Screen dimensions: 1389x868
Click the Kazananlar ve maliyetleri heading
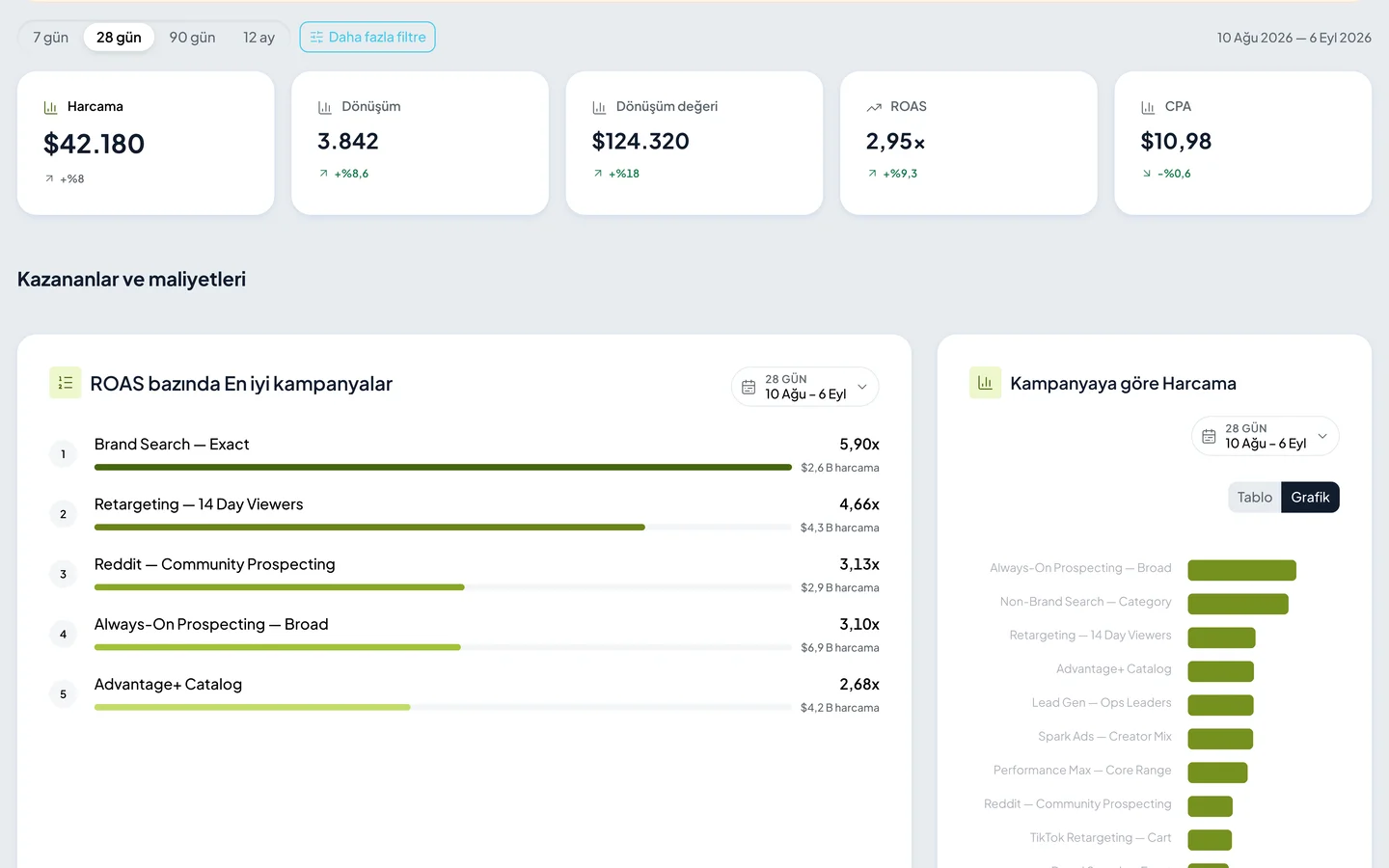point(131,280)
